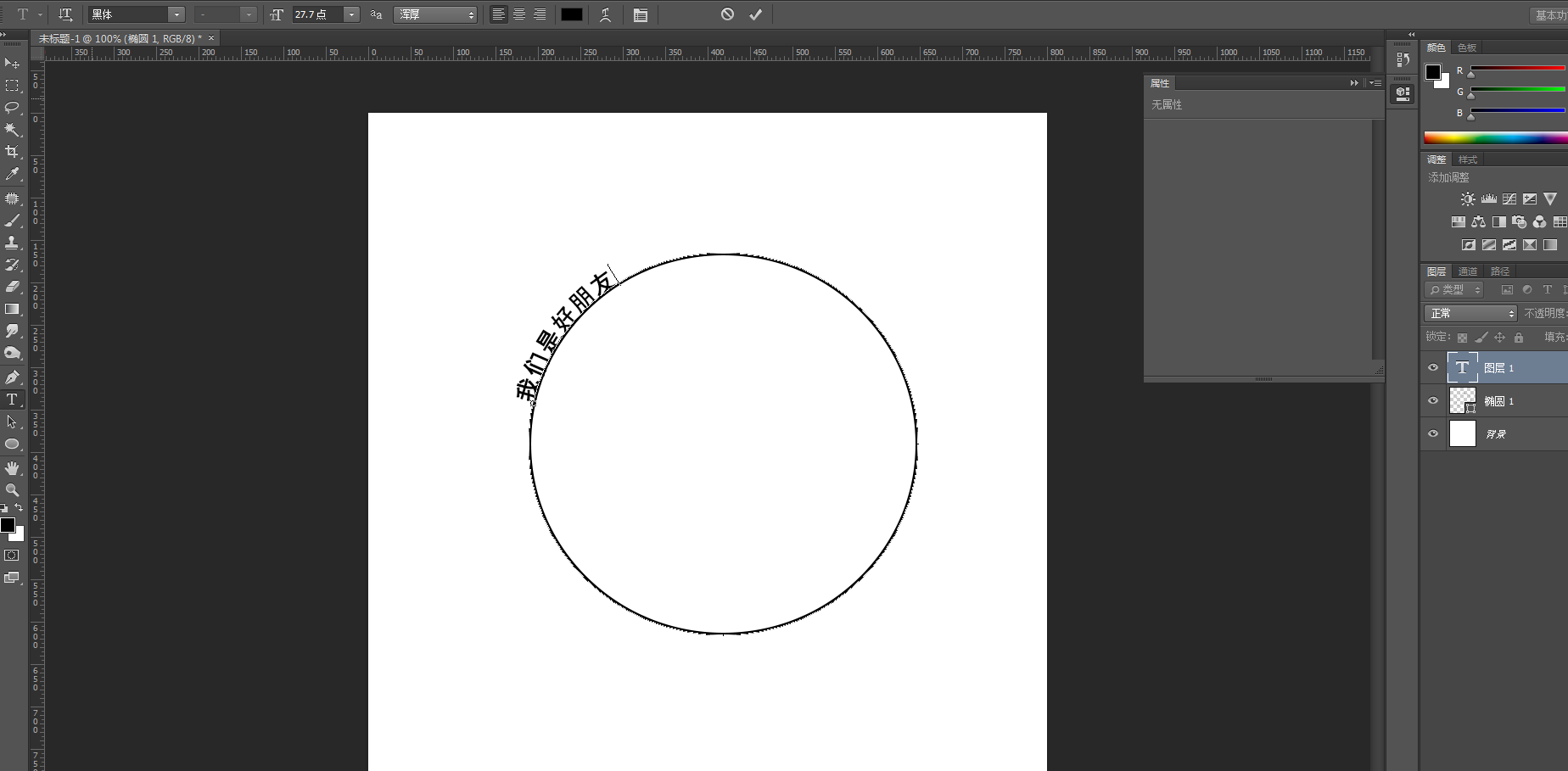Image resolution: width=1568 pixels, height=771 pixels.
Task: Select the Rectangular Marquee tool
Action: pyautogui.click(x=12, y=86)
